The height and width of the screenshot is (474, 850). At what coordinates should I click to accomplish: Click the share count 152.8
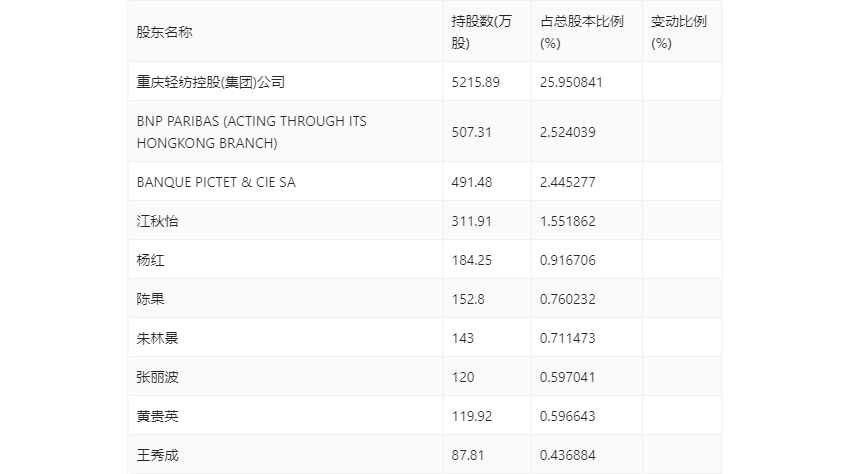click(468, 299)
